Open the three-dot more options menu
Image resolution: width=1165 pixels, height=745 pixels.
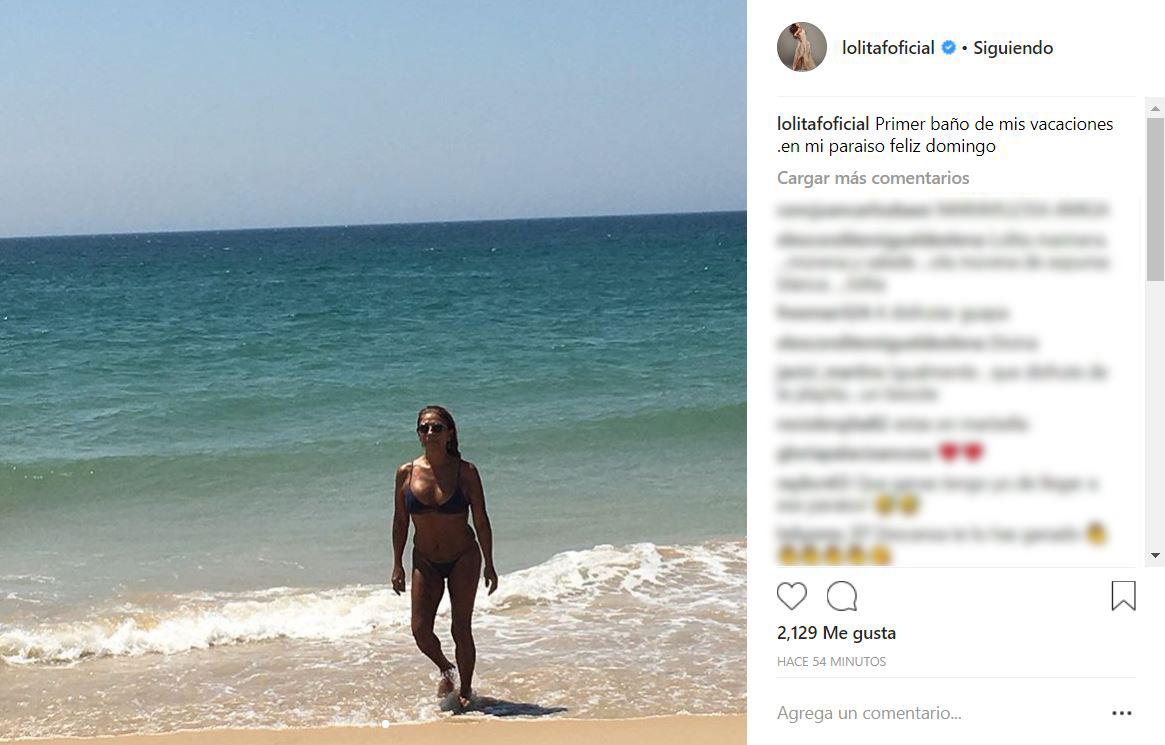point(1122,713)
